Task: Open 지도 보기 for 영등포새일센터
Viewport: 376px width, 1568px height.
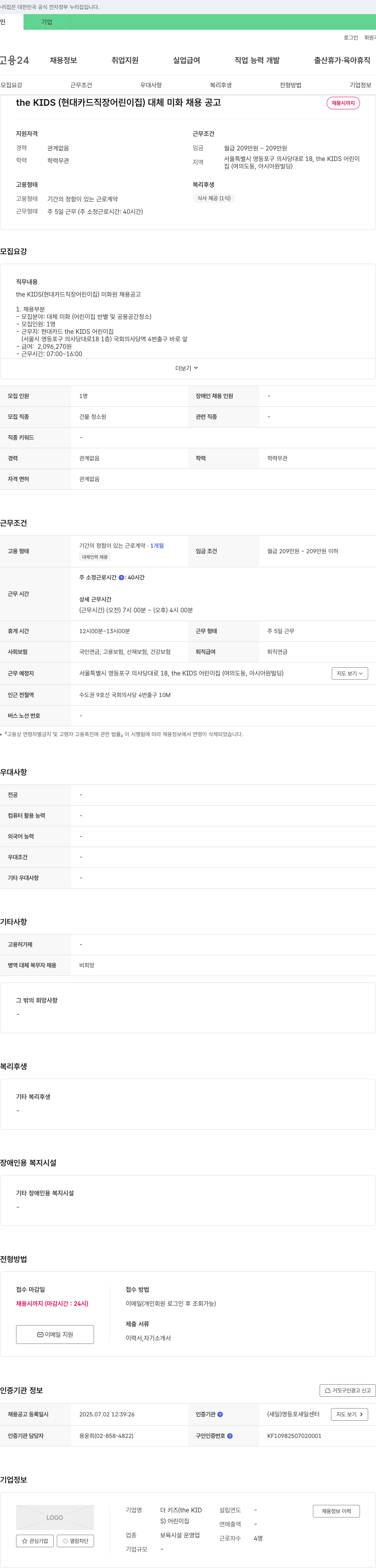Action: [349, 1414]
